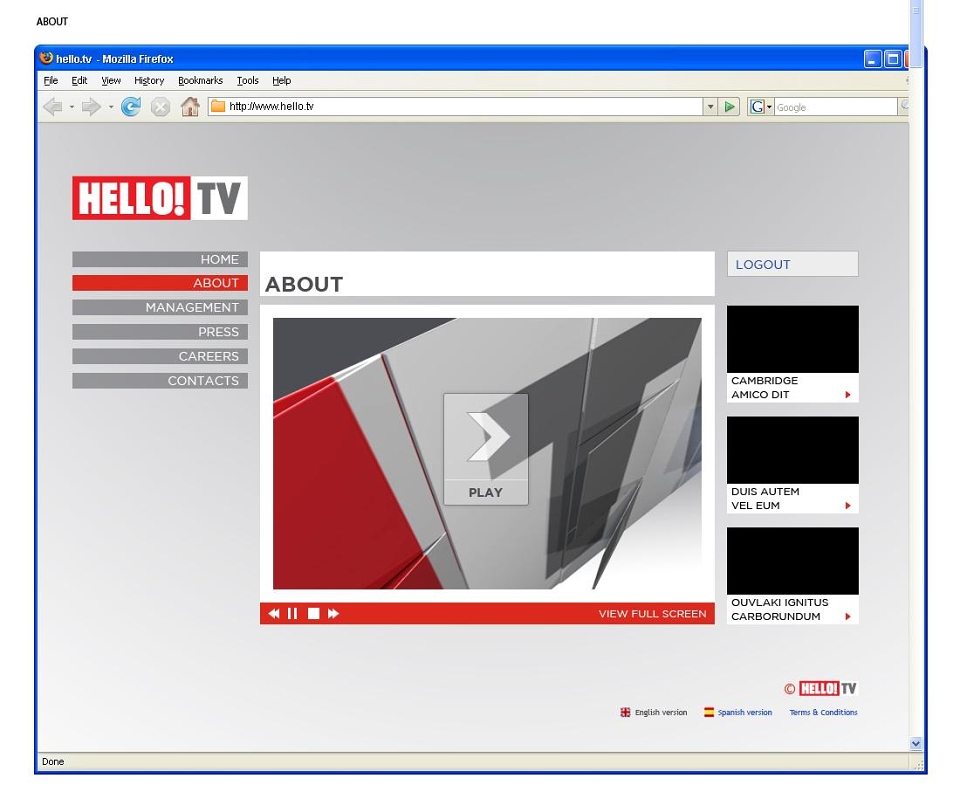Click the browser Back arrow icon

click(53, 107)
